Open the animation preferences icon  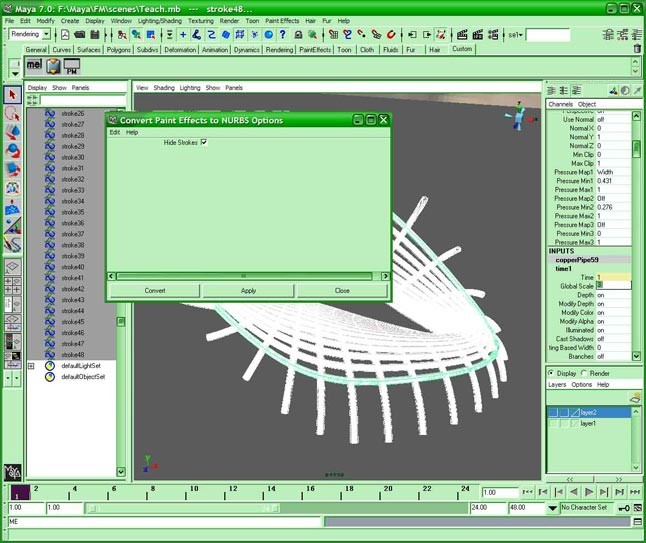pyautogui.click(x=637, y=508)
